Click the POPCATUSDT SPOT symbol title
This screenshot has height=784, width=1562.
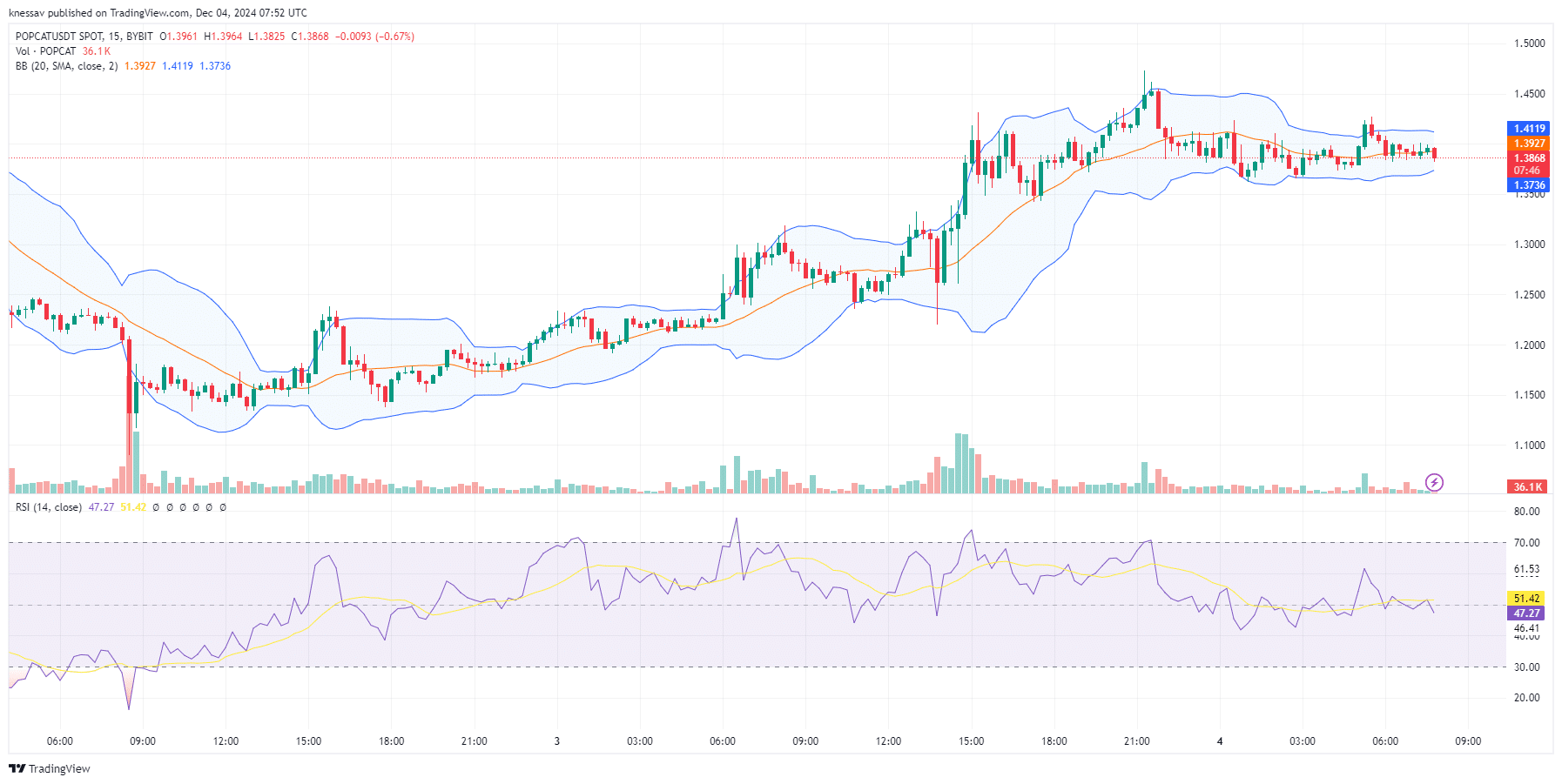tap(84, 37)
